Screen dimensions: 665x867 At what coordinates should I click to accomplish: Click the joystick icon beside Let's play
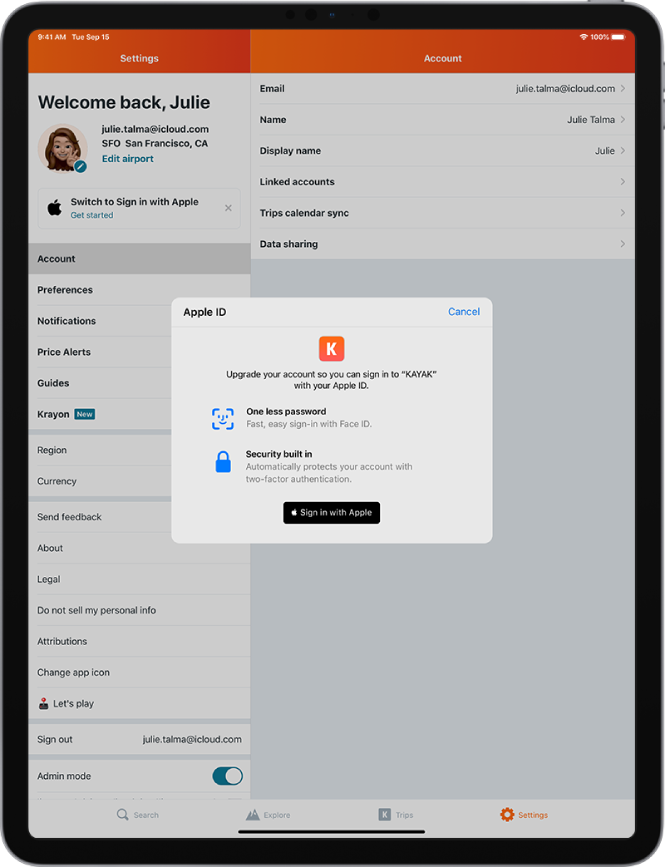pyautogui.click(x=44, y=703)
